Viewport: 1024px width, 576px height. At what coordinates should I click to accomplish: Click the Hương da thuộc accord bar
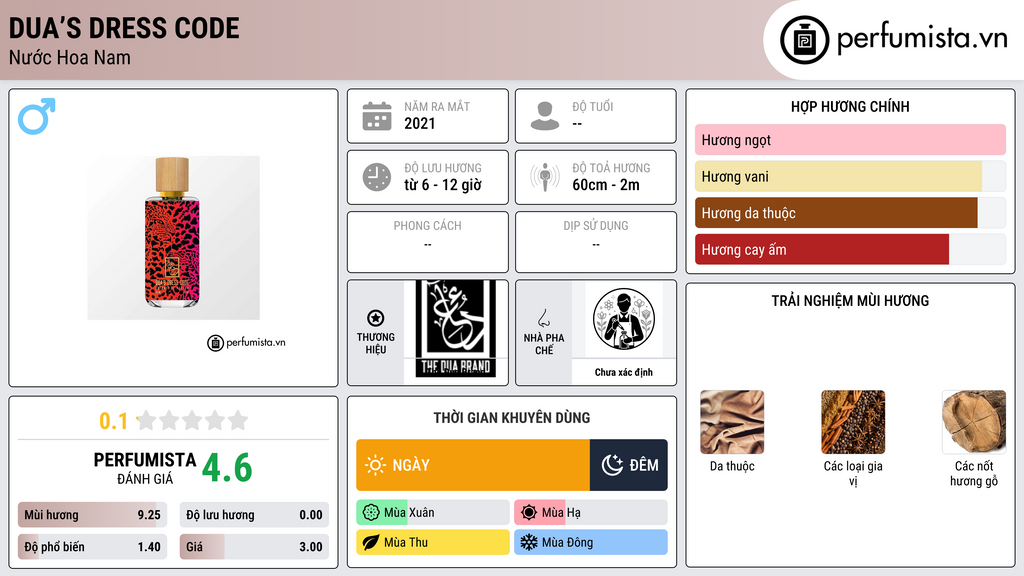click(850, 213)
